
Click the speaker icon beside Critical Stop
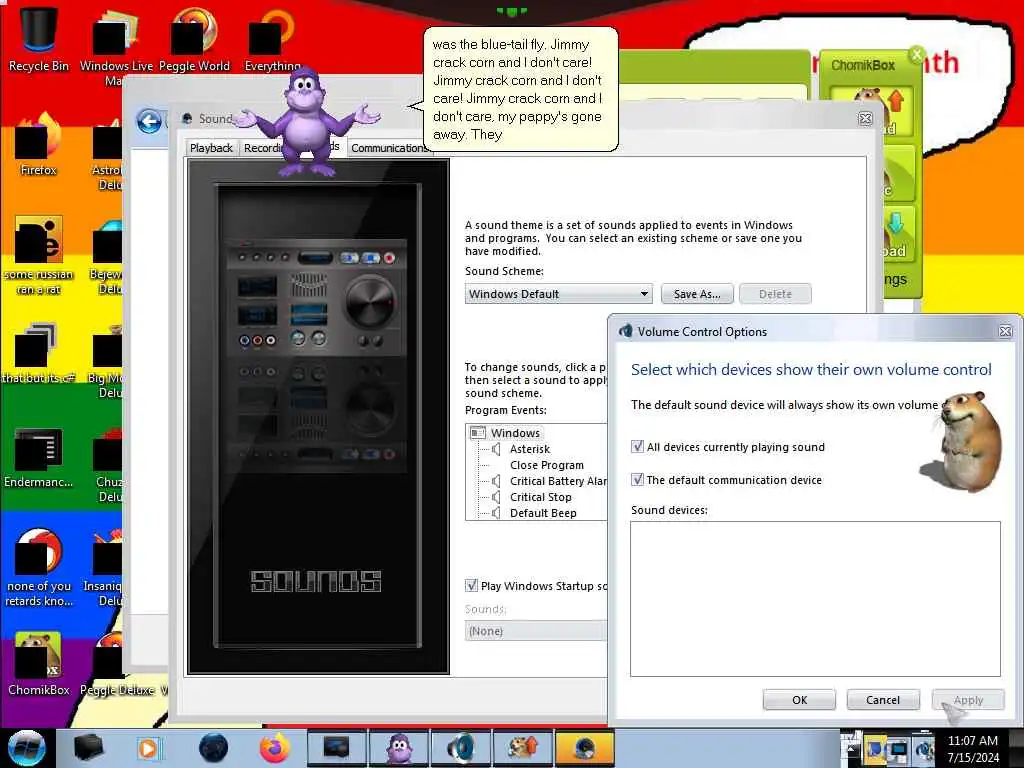click(496, 497)
